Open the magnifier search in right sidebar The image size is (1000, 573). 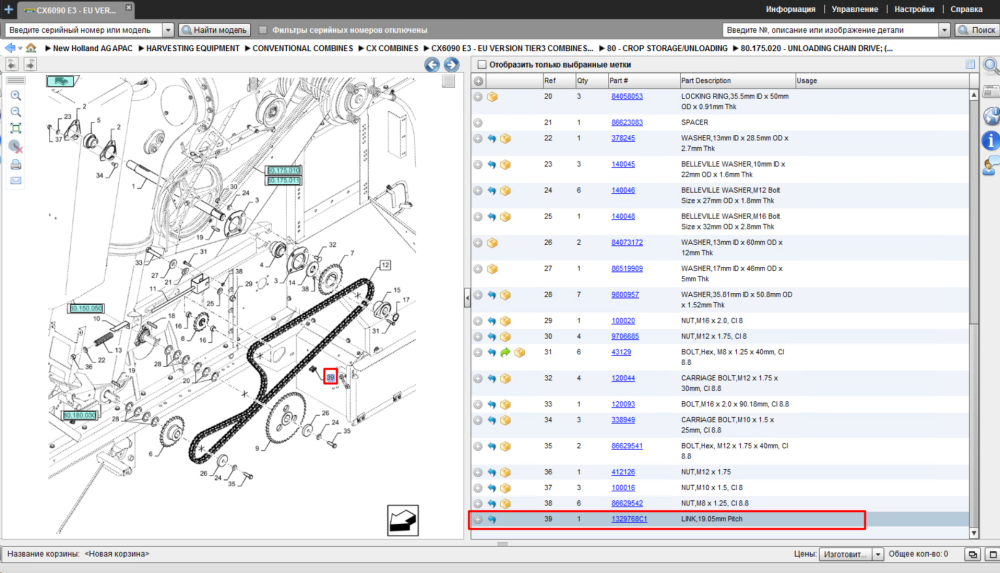coord(991,65)
